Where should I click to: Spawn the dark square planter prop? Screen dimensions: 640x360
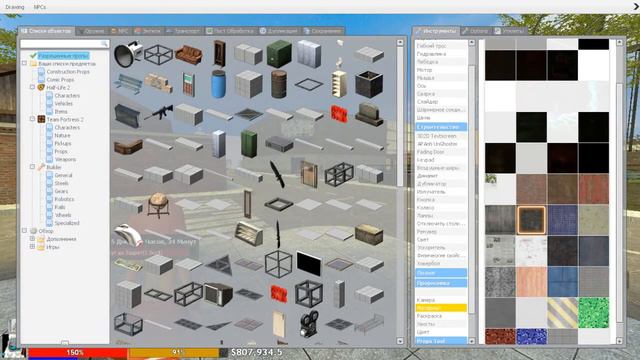click(x=369, y=84)
